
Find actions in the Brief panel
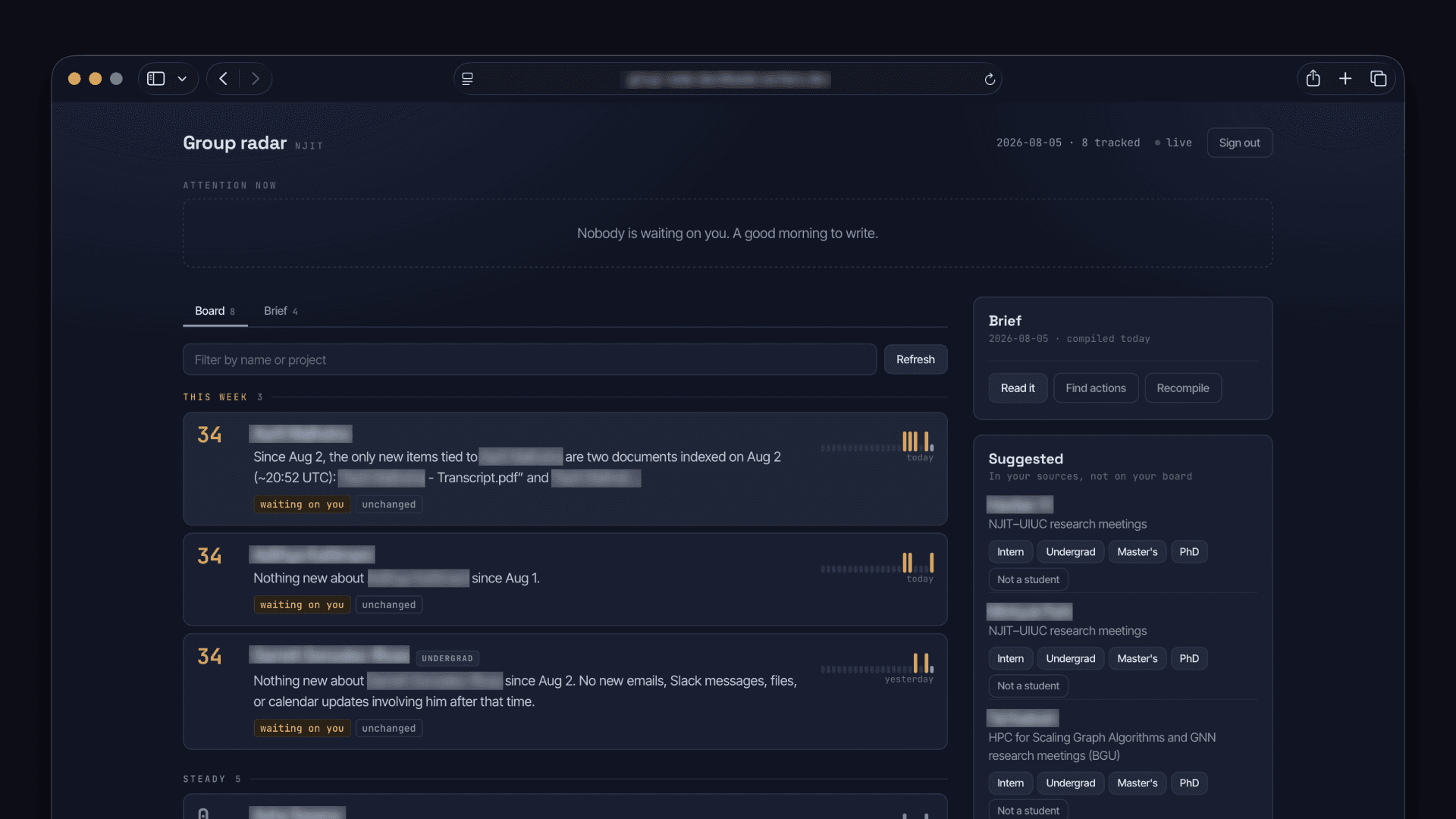[x=1096, y=388]
